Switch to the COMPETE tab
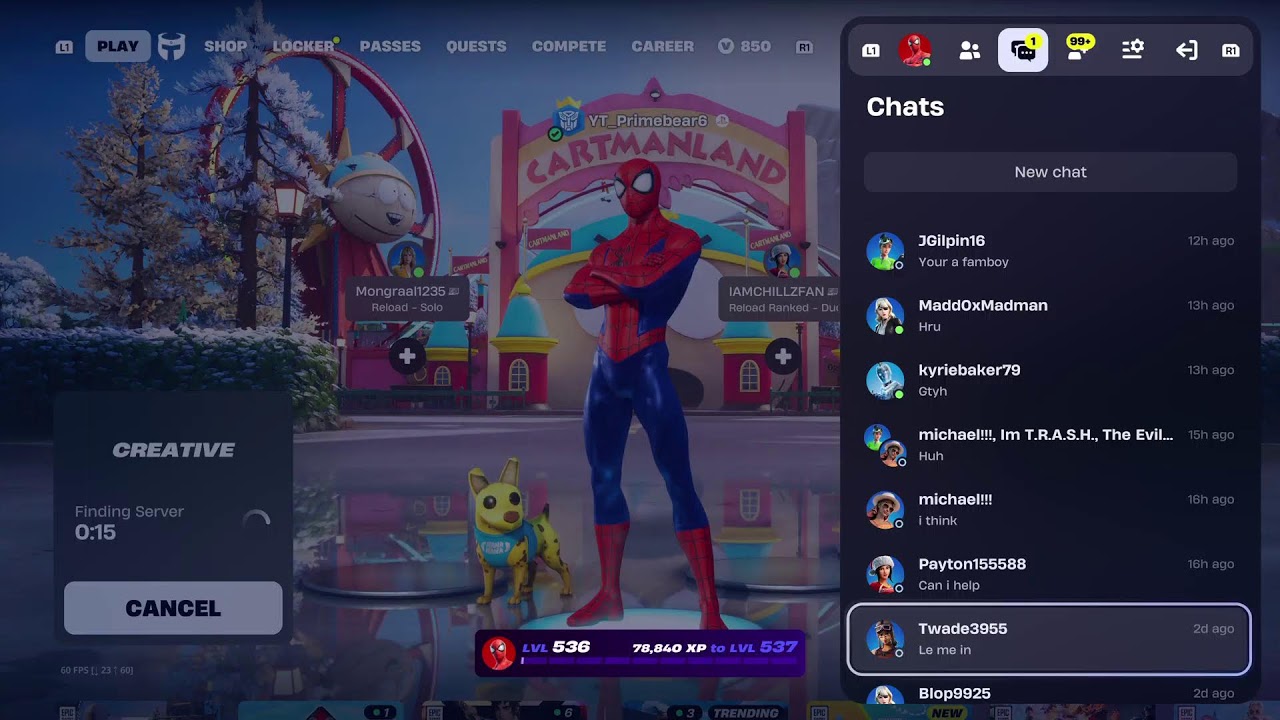1280x720 pixels. point(569,46)
